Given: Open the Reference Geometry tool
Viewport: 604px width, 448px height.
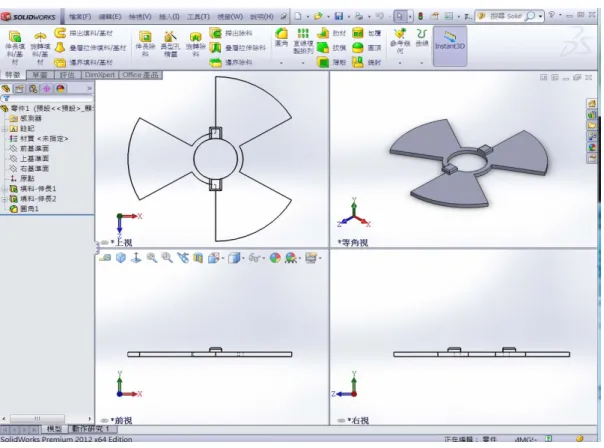Looking at the screenshot, I should click(x=400, y=41).
